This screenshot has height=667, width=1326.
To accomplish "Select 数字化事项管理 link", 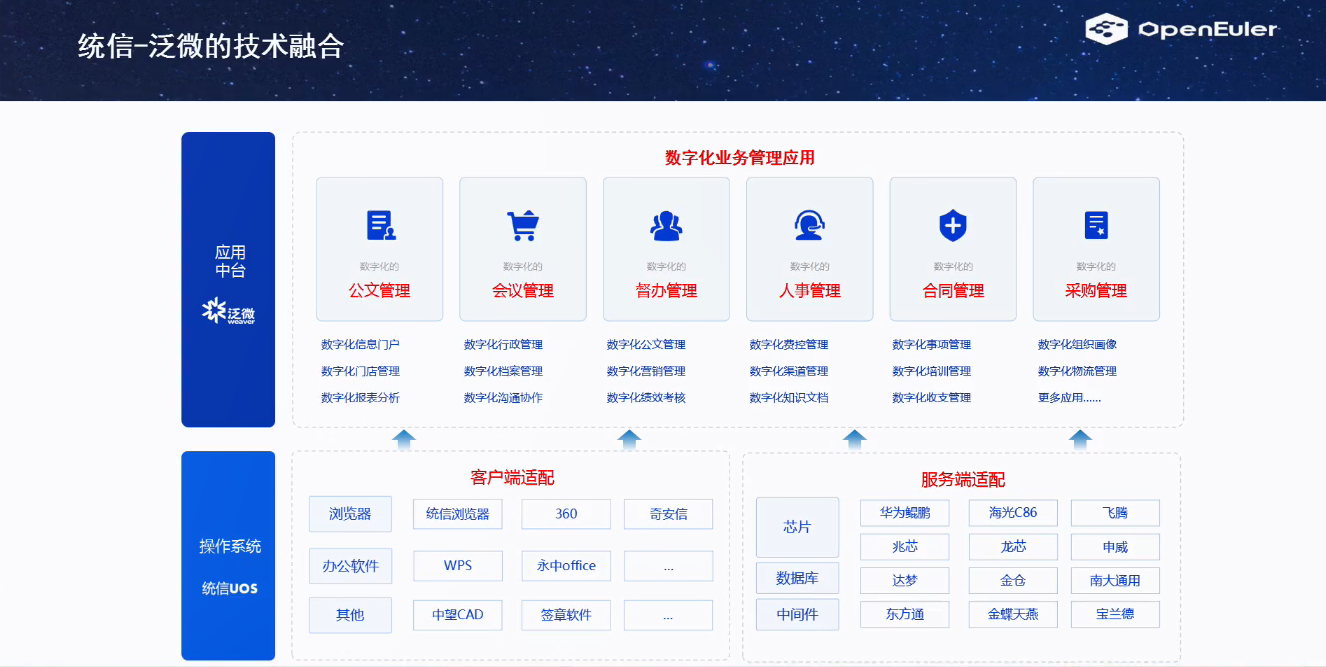I will coord(932,345).
